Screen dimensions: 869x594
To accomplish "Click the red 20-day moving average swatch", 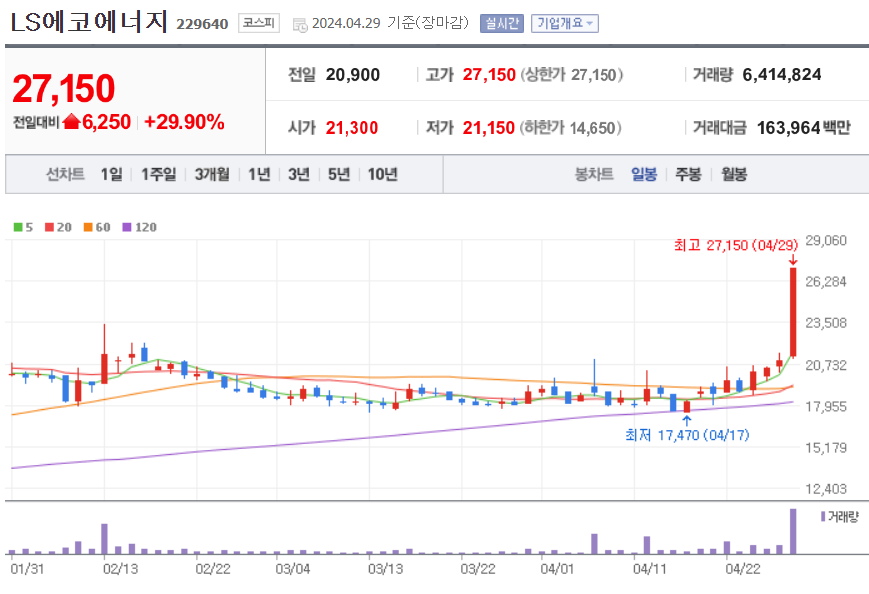I will tap(49, 227).
